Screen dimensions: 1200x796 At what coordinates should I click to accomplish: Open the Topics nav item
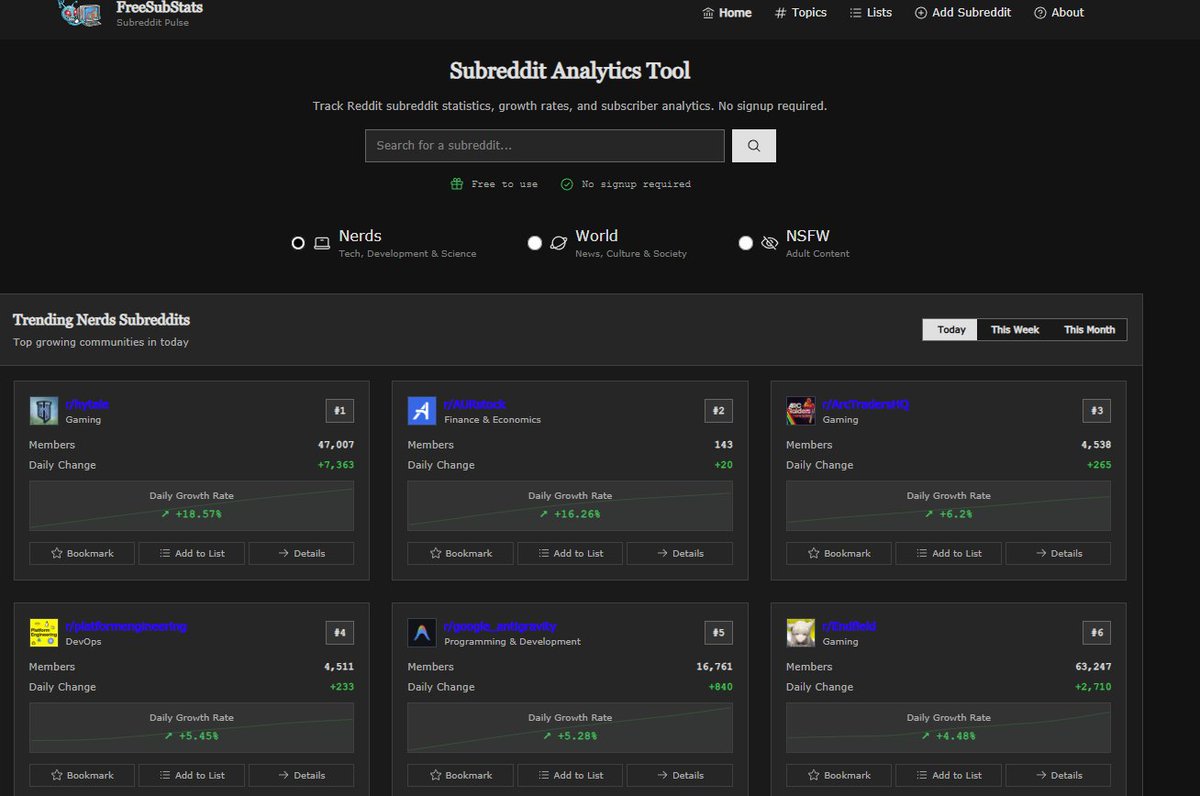click(801, 13)
